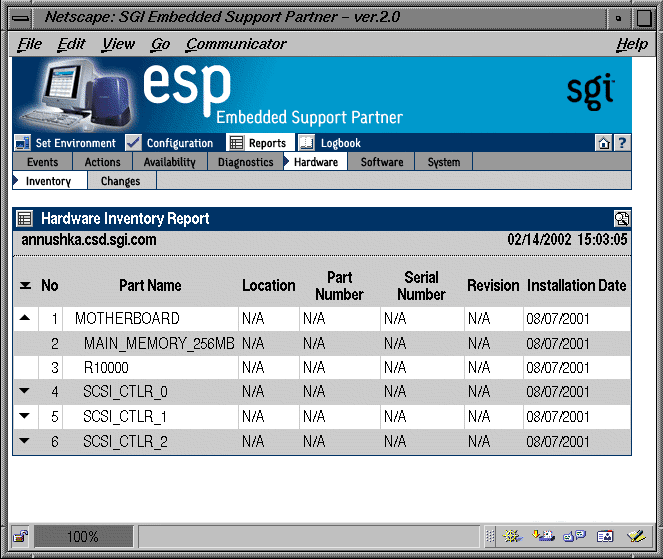This screenshot has width=663, height=559.
Task: Open the window menu button in title bar
Action: [20, 18]
